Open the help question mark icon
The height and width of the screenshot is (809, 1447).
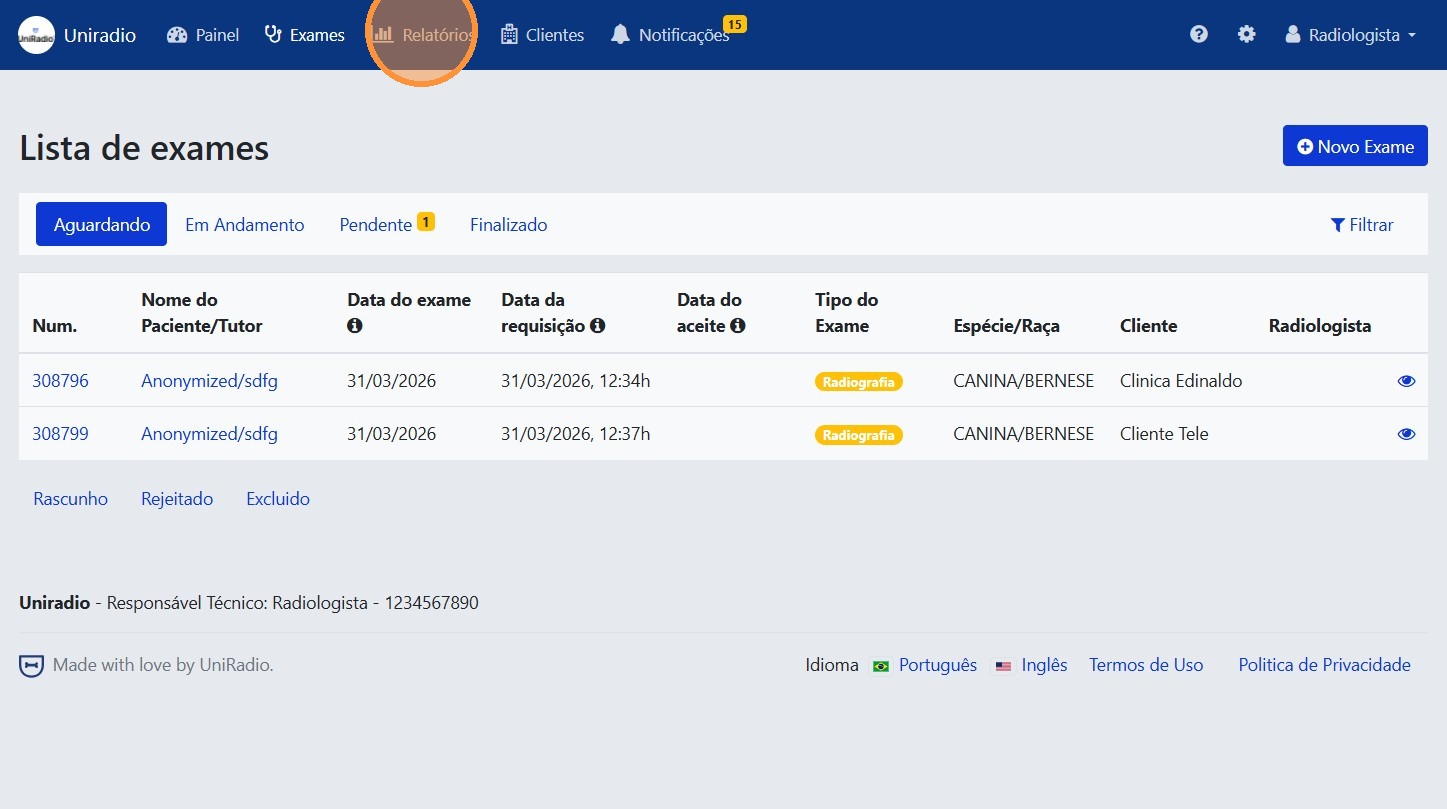[1198, 35]
